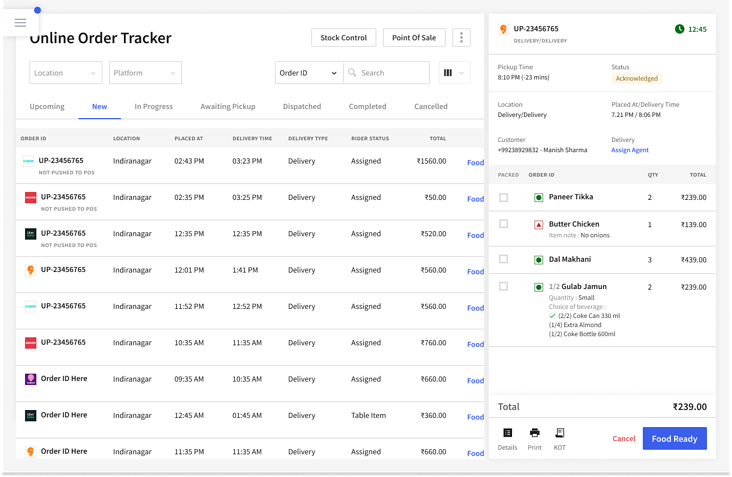Expand the column view chevron
Screen dimensions: 732x477
tap(461, 73)
